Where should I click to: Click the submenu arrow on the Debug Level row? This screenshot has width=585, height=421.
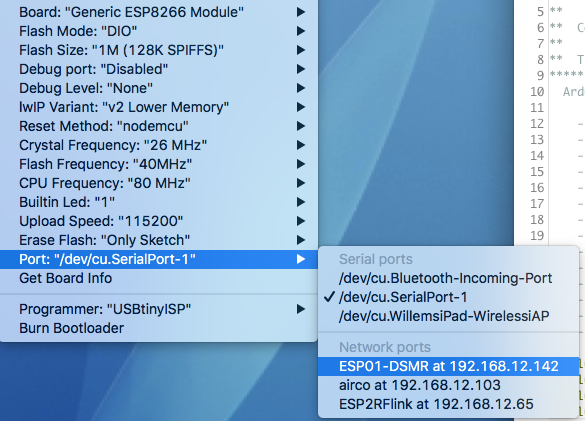301,88
